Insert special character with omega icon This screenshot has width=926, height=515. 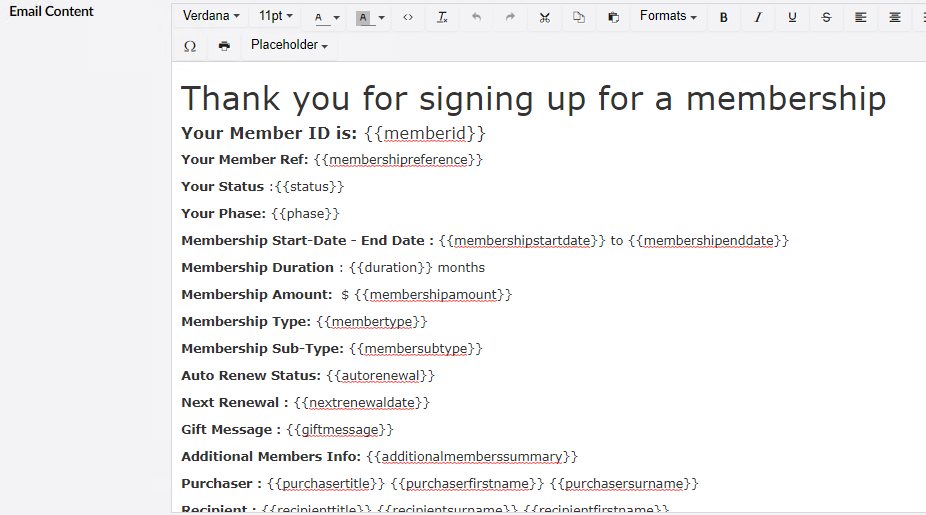click(190, 46)
